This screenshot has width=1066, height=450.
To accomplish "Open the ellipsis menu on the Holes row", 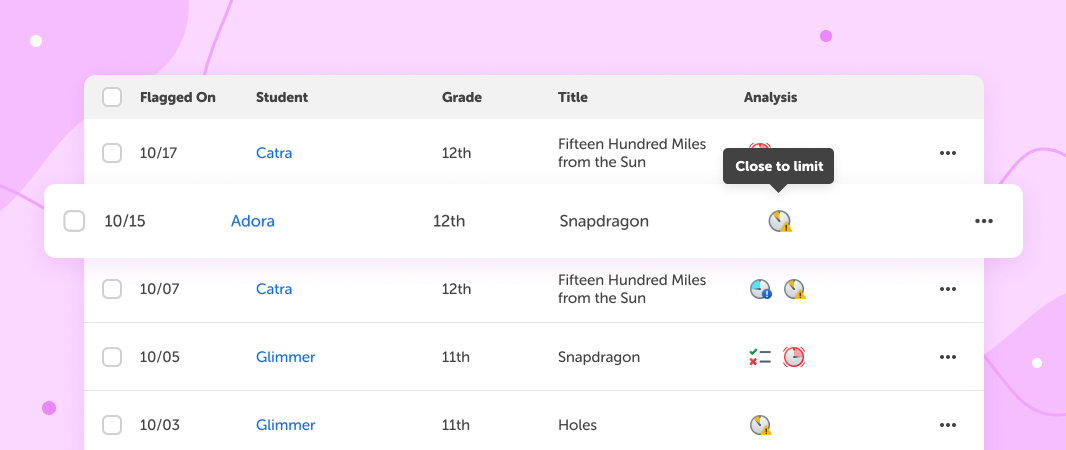I will click(x=948, y=425).
